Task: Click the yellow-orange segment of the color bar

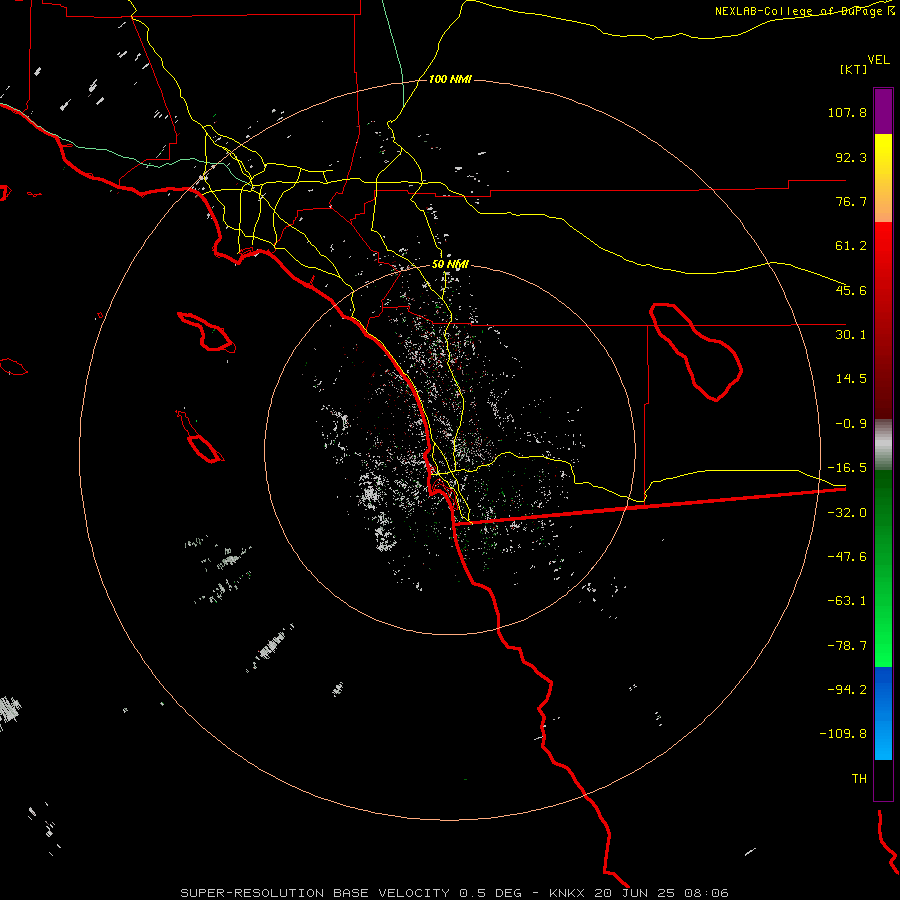Action: pos(883,178)
